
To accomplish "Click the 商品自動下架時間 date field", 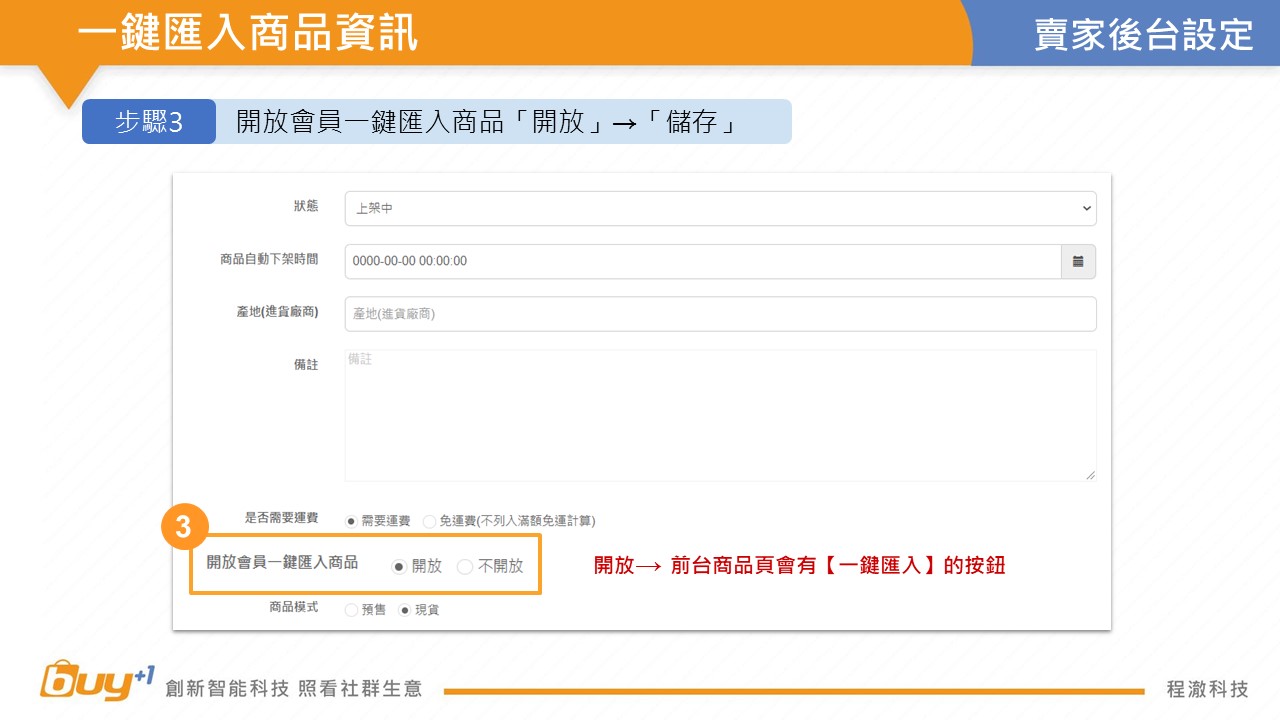I will click(702, 261).
